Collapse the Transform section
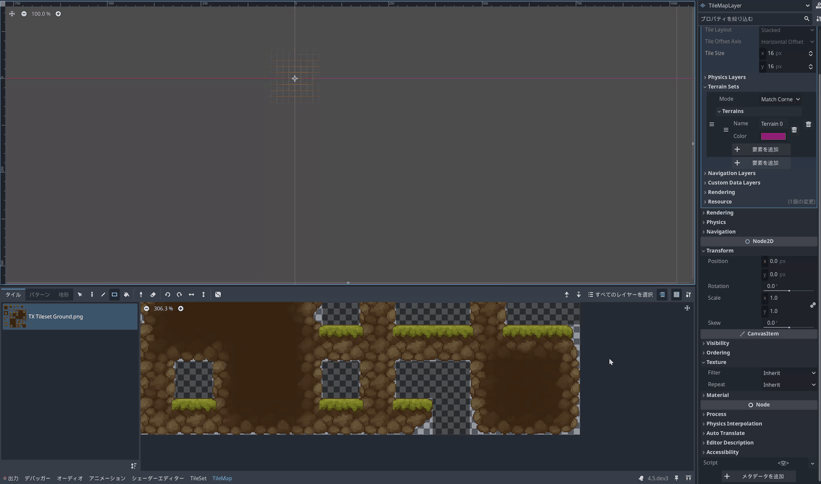This screenshot has height=484, width=821. coord(719,250)
